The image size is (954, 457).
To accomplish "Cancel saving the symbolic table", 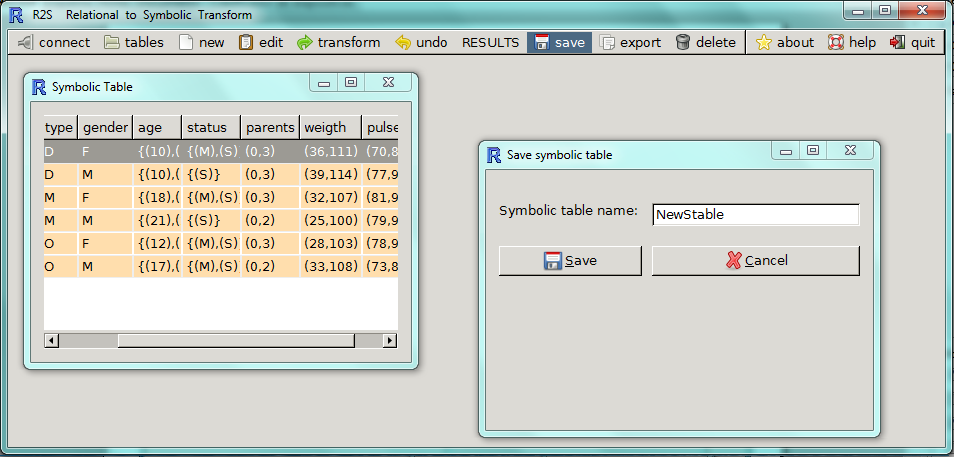I will [x=755, y=260].
